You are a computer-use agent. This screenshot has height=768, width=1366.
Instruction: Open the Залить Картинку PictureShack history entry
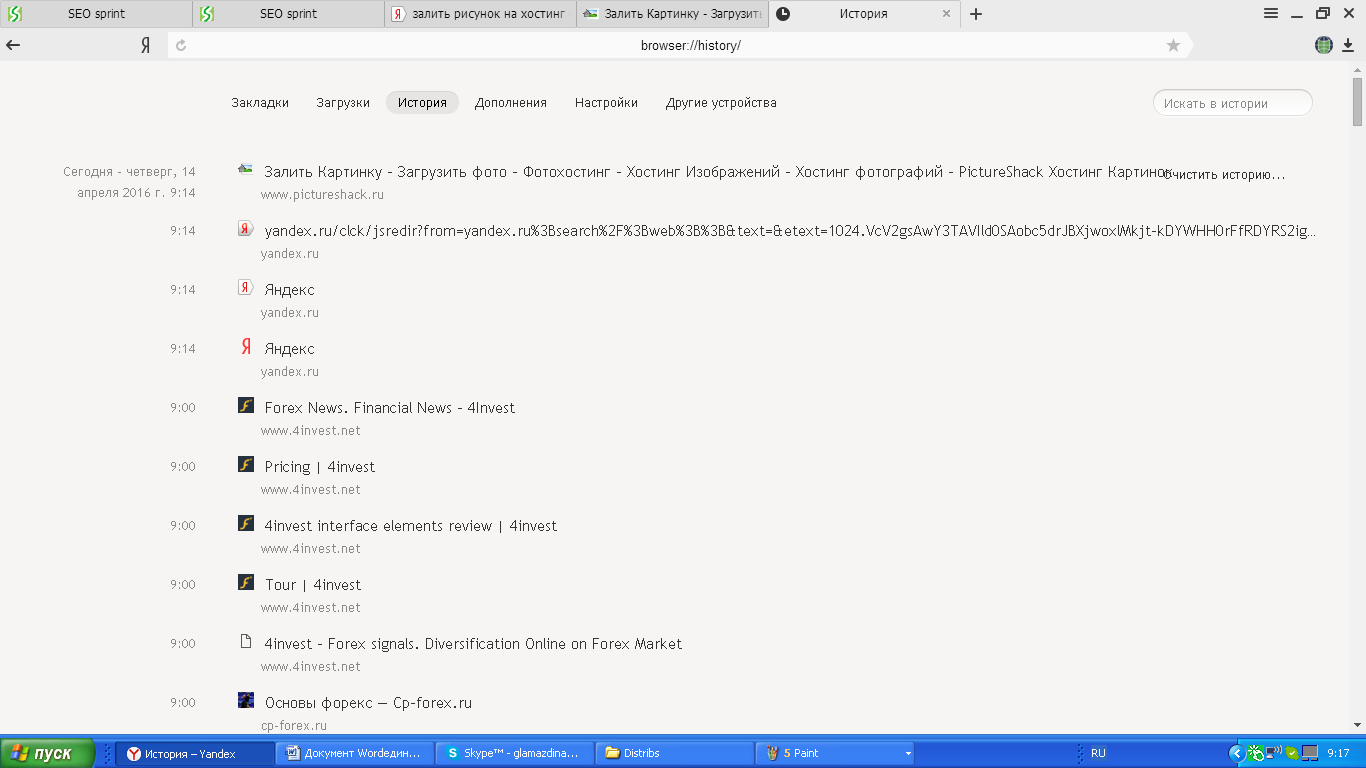pyautogui.click(x=717, y=172)
